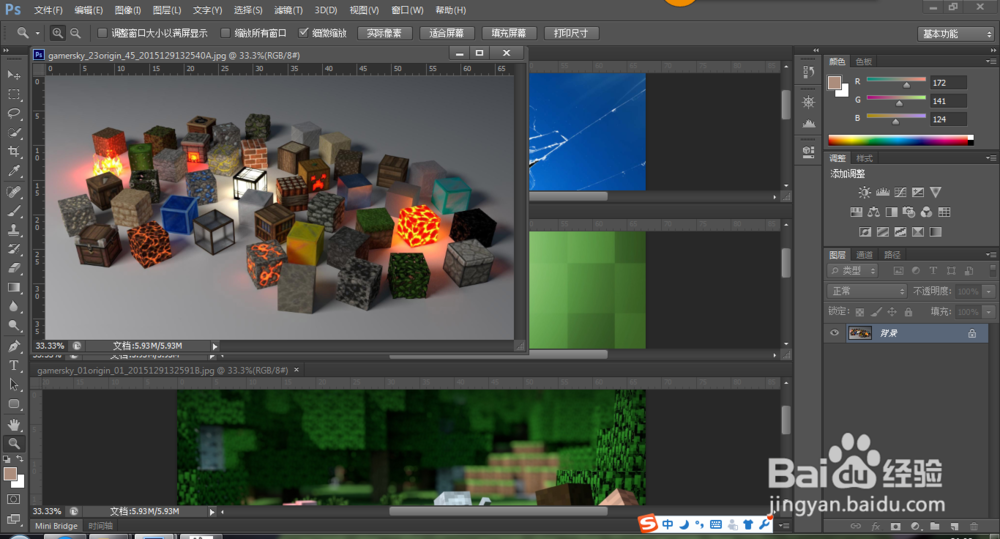
Task: Open the Mini Bridge tab
Action: 56,526
